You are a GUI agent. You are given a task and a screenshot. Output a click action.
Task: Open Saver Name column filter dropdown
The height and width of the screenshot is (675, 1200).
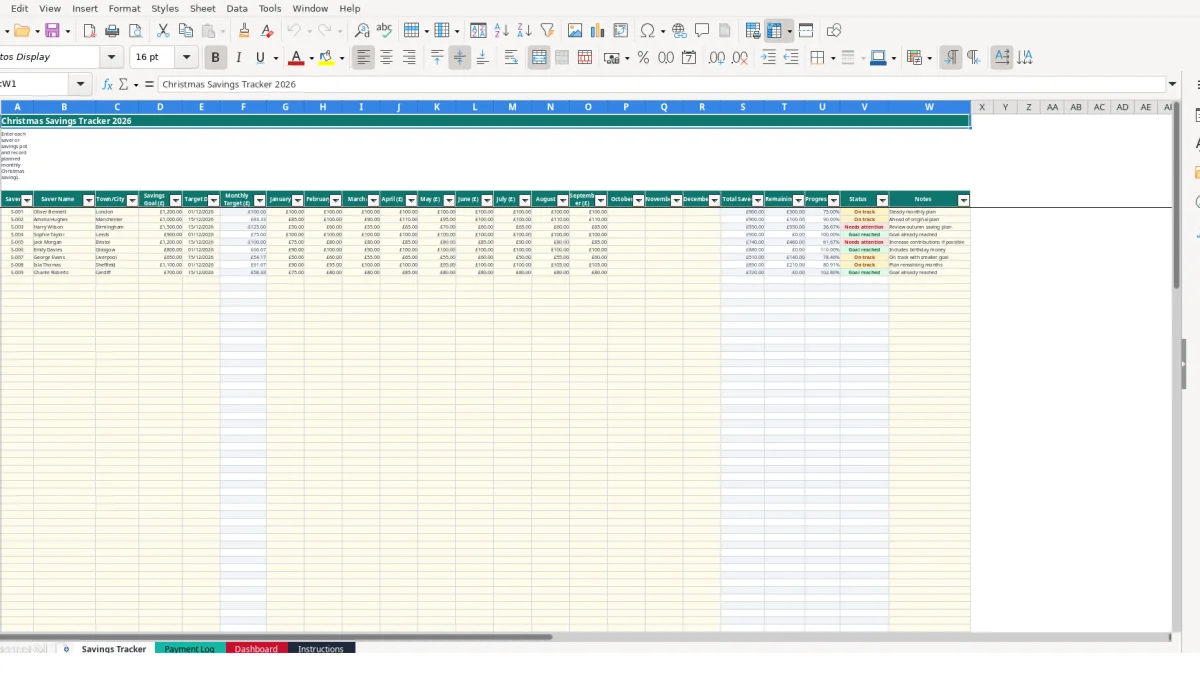click(x=89, y=200)
